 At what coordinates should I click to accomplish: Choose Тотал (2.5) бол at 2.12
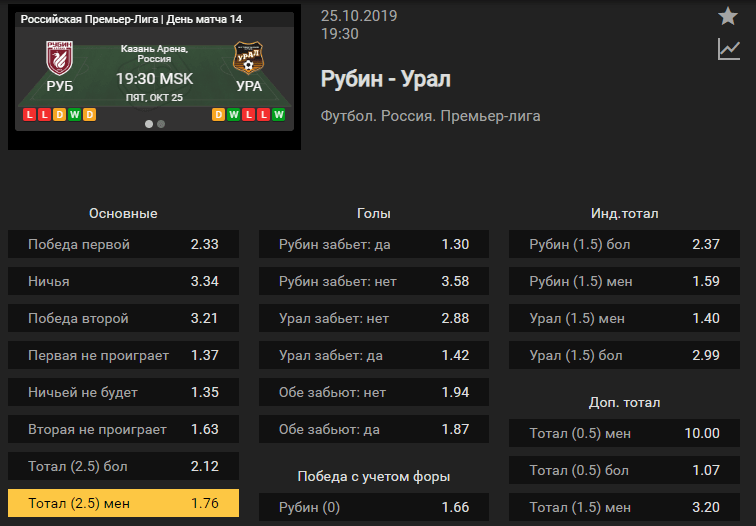[x=123, y=466]
